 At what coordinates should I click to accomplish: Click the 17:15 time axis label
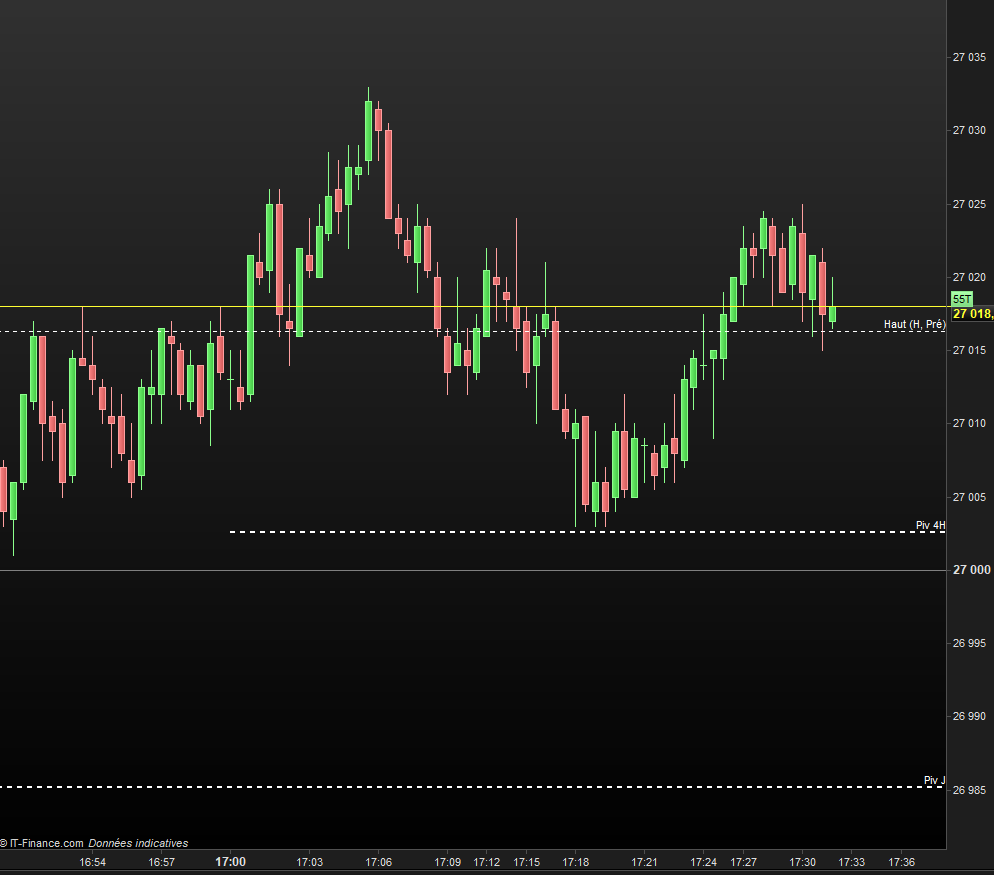click(527, 862)
